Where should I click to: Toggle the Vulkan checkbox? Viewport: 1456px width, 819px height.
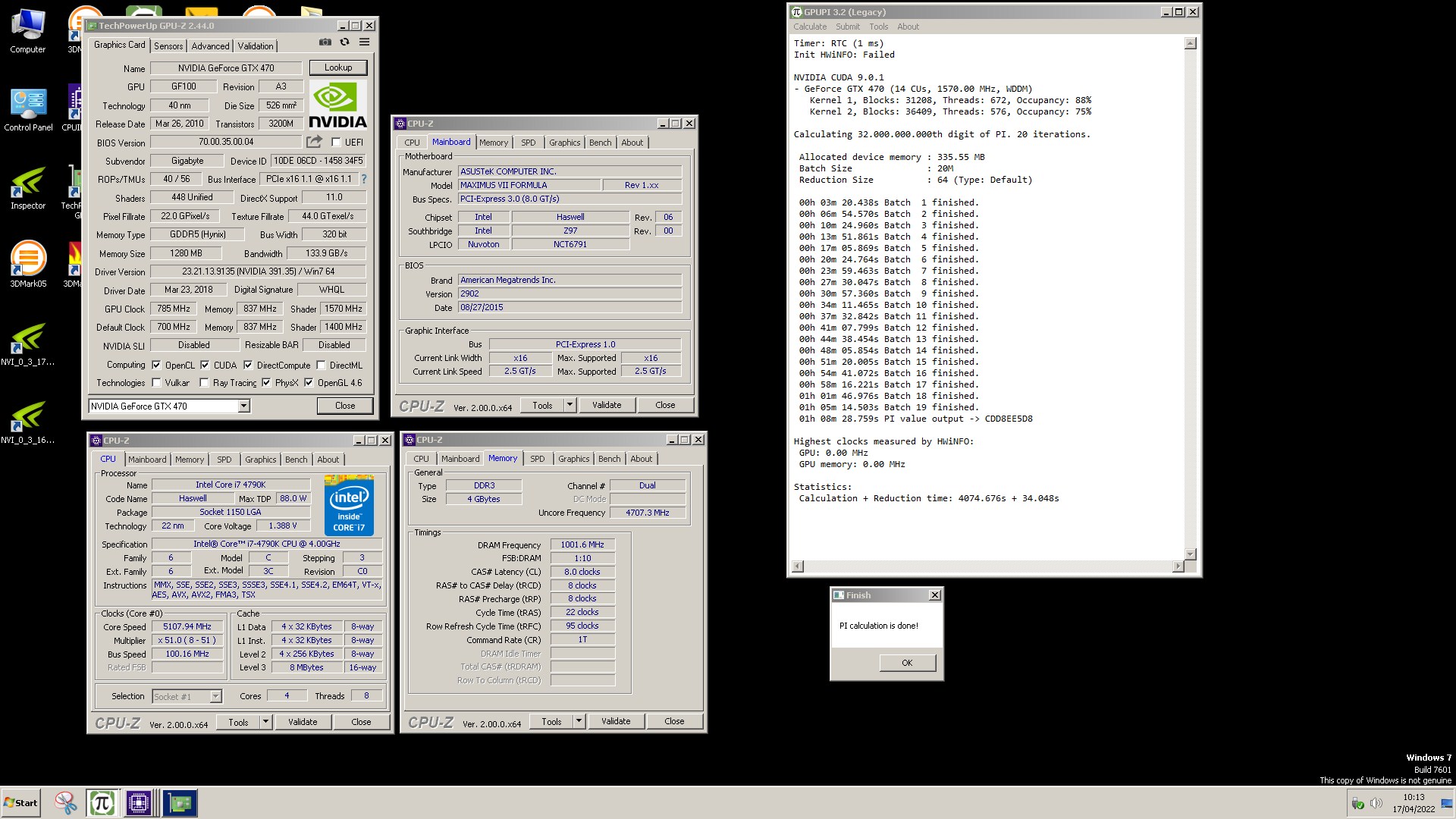(156, 383)
